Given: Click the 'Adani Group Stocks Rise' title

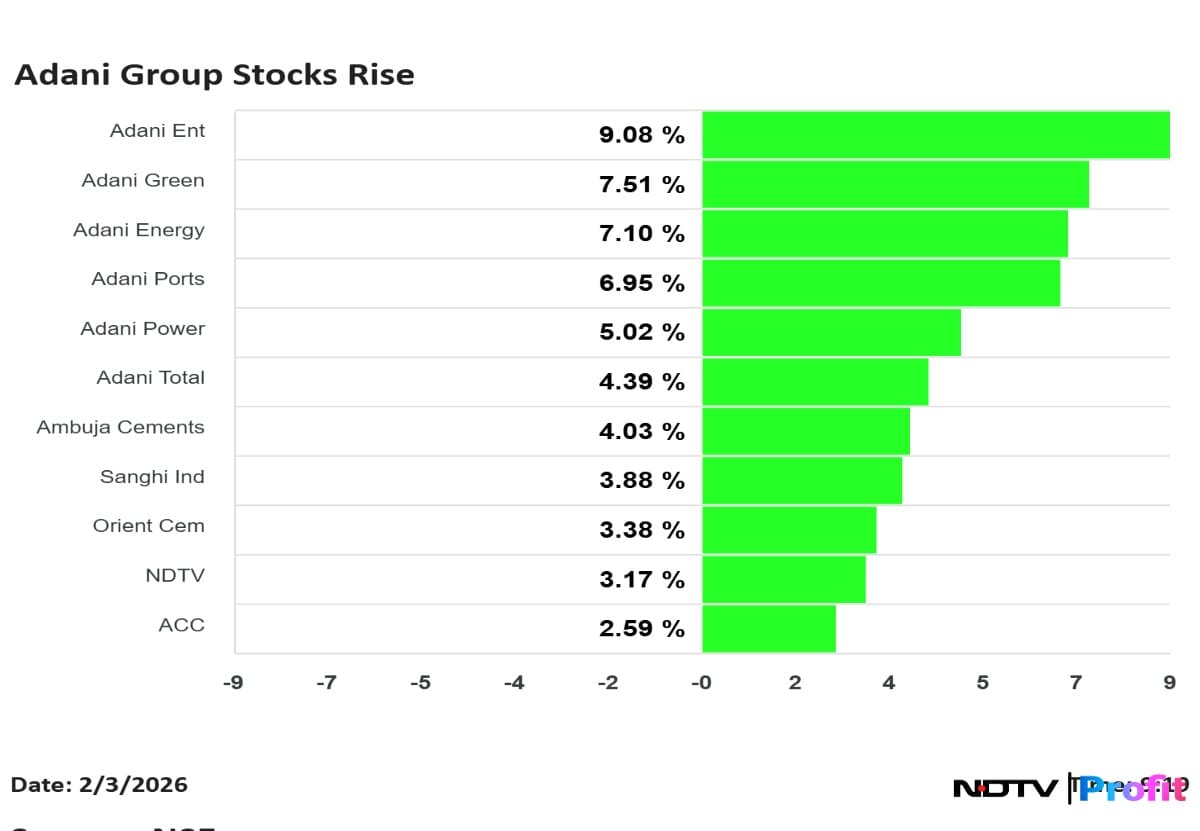Looking at the screenshot, I should 214,75.
